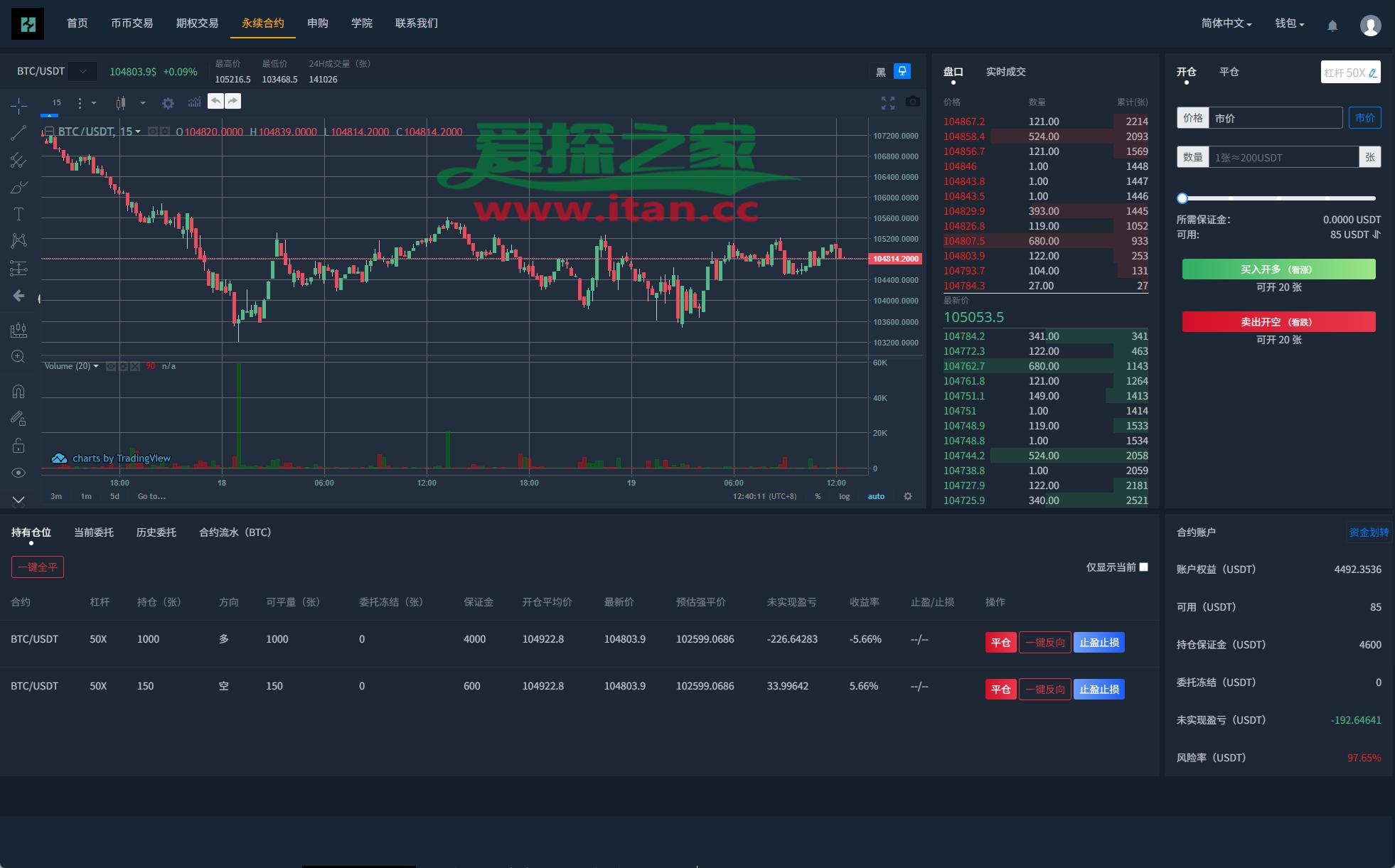Go to 币币交易 navigation item
The width and height of the screenshot is (1395, 868).
tap(132, 23)
